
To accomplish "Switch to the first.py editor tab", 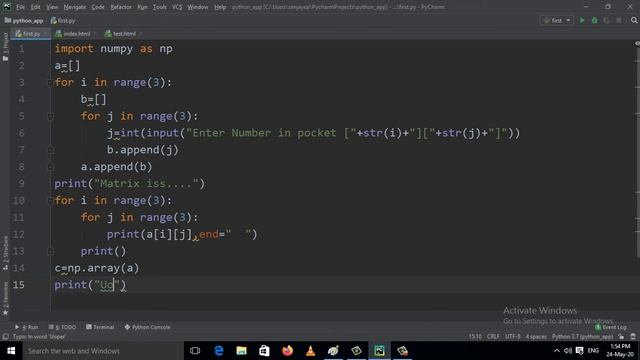I will coord(31,34).
